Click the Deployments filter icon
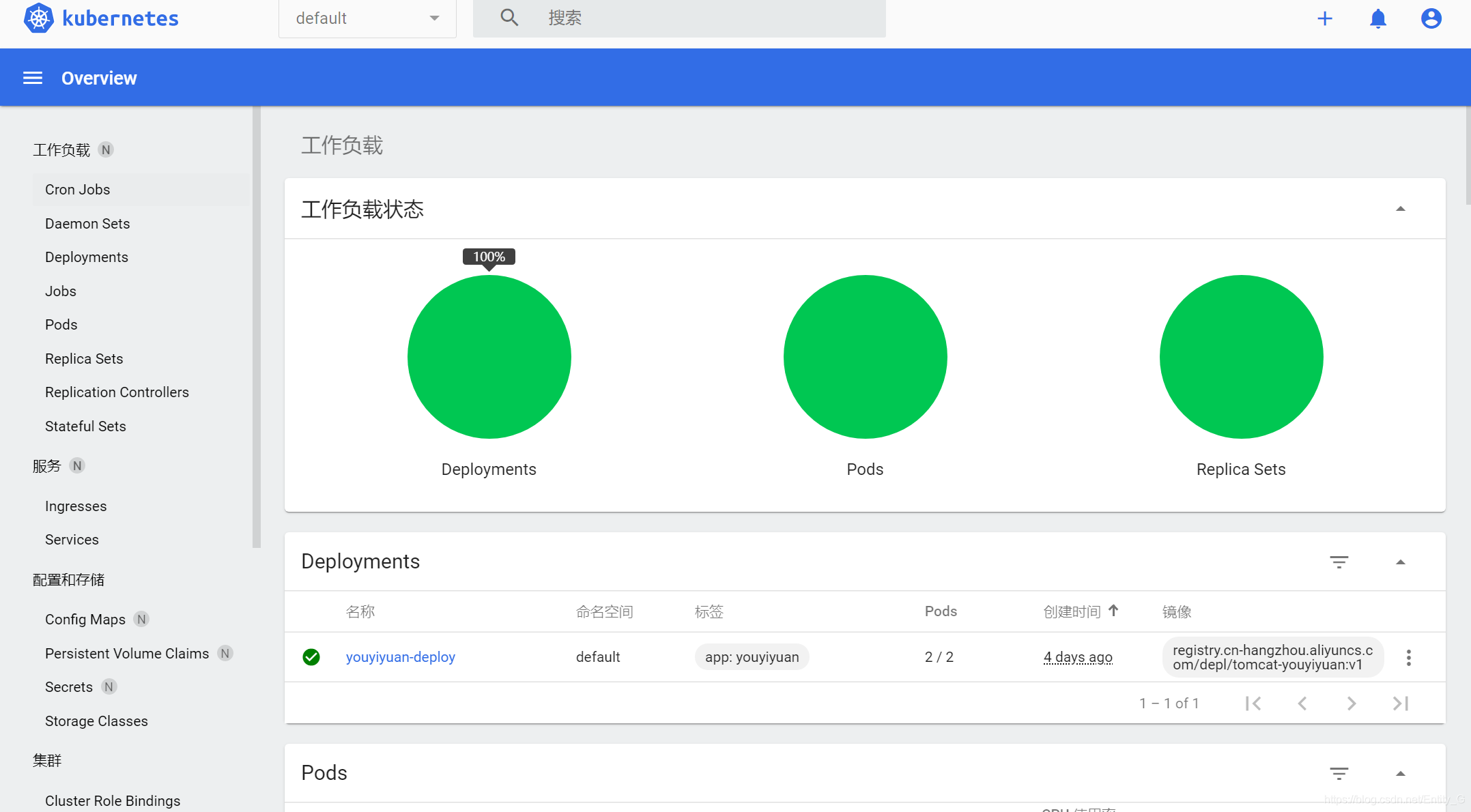Viewport: 1471px width, 812px height. (x=1339, y=562)
